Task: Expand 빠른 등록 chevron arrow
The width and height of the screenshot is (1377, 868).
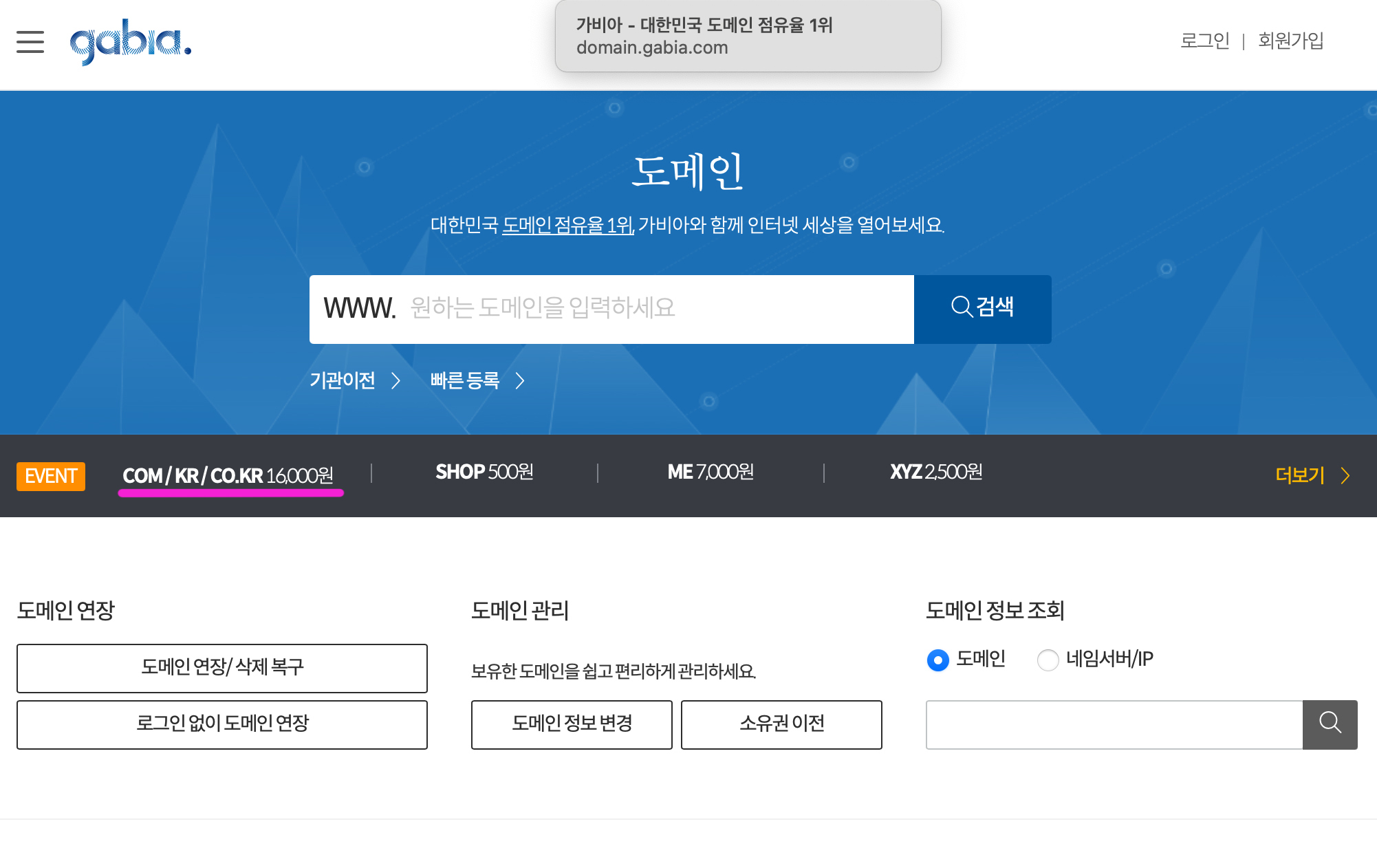Action: point(520,380)
